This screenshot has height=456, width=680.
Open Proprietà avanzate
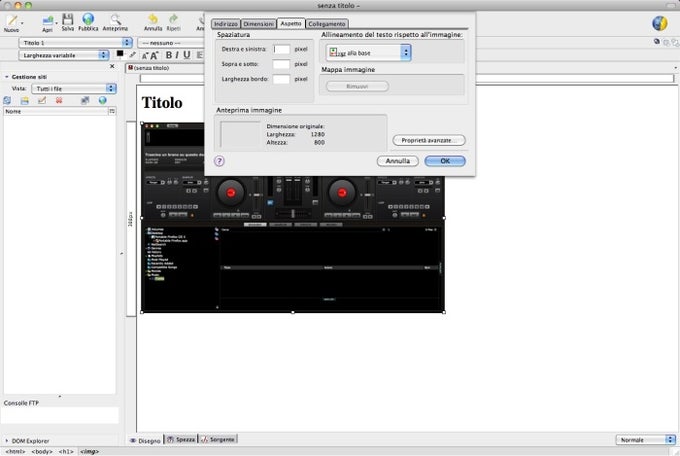[428, 140]
